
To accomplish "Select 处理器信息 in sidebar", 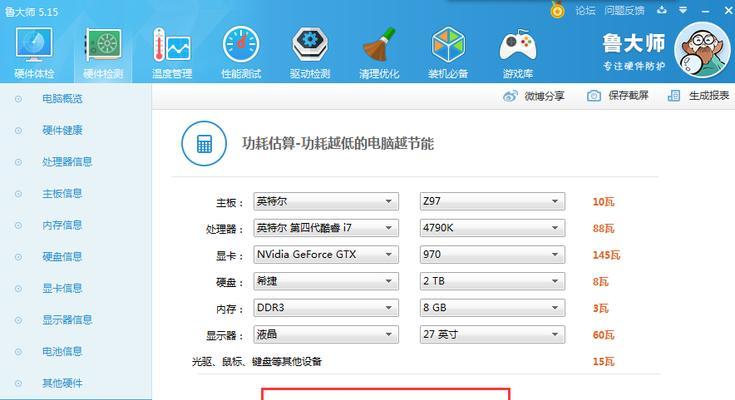I will coord(67,162).
